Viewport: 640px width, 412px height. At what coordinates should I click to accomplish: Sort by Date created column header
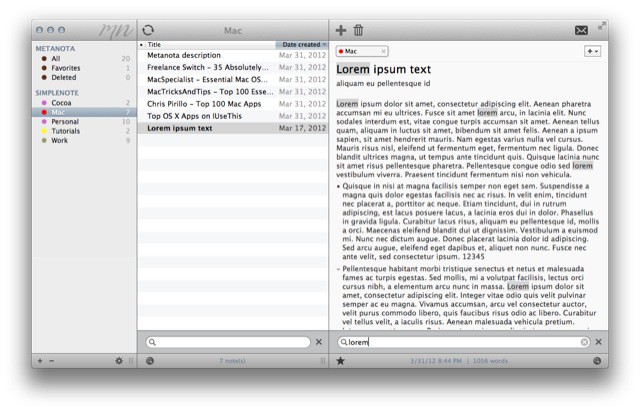point(302,45)
